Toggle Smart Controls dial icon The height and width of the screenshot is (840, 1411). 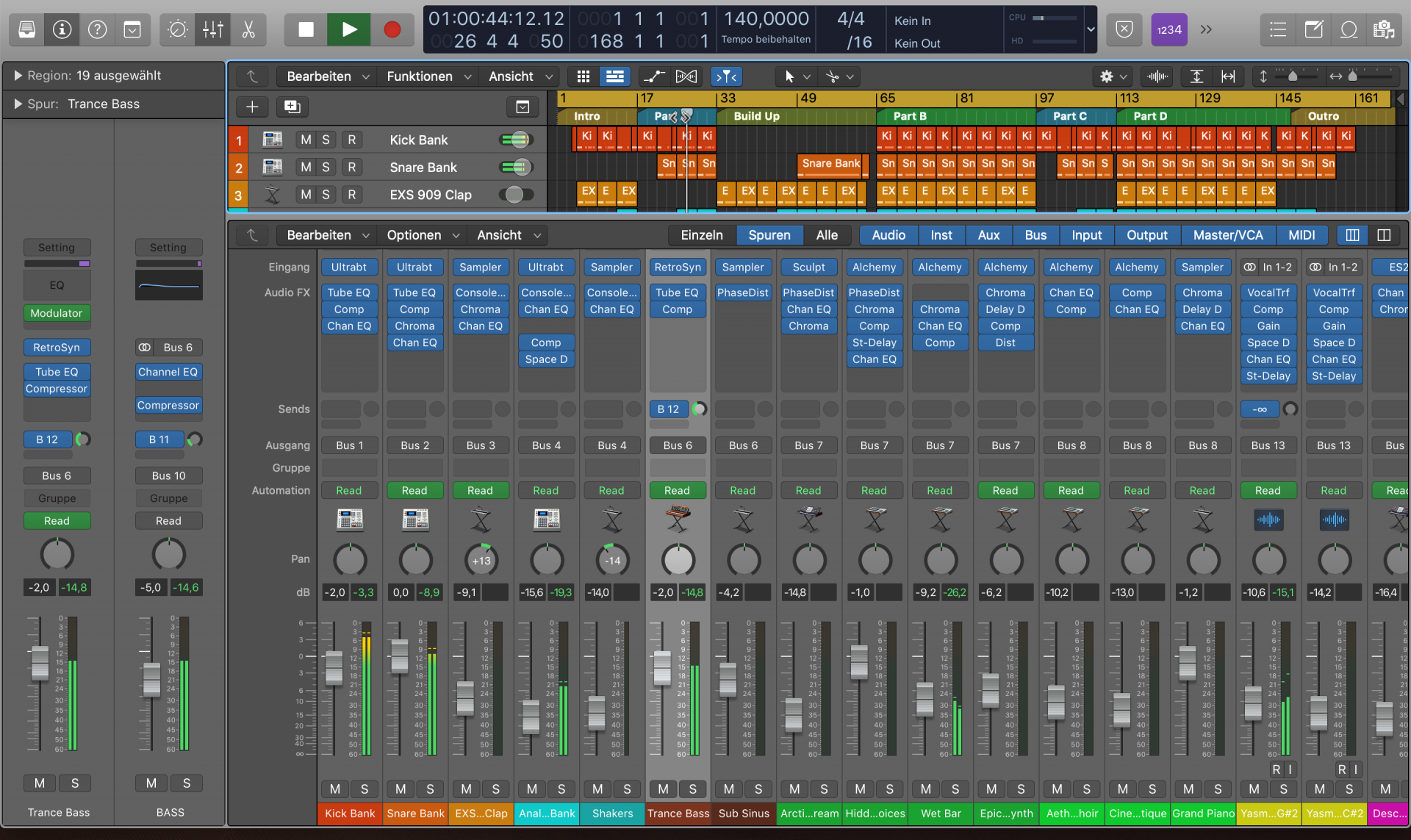pos(178,29)
